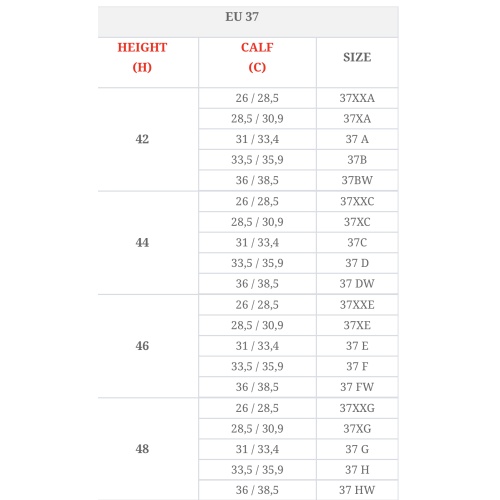Viewport: 500px width, 500px height.
Task: Click size 37 F cell
Action: tap(357, 366)
